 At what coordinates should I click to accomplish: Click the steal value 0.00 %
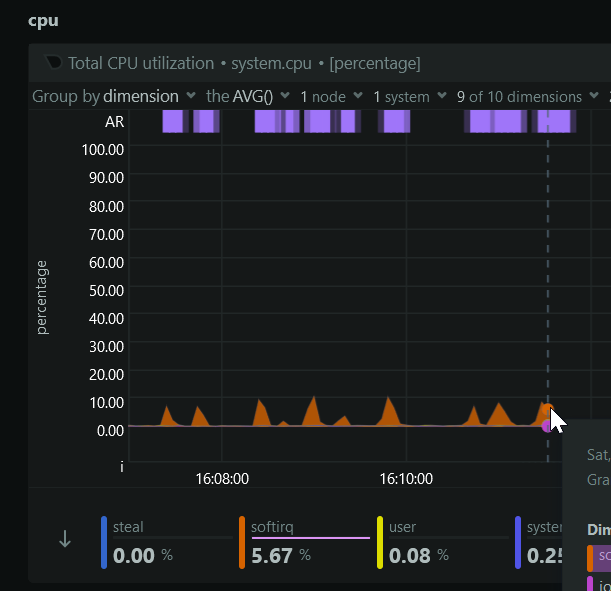pyautogui.click(x=143, y=556)
